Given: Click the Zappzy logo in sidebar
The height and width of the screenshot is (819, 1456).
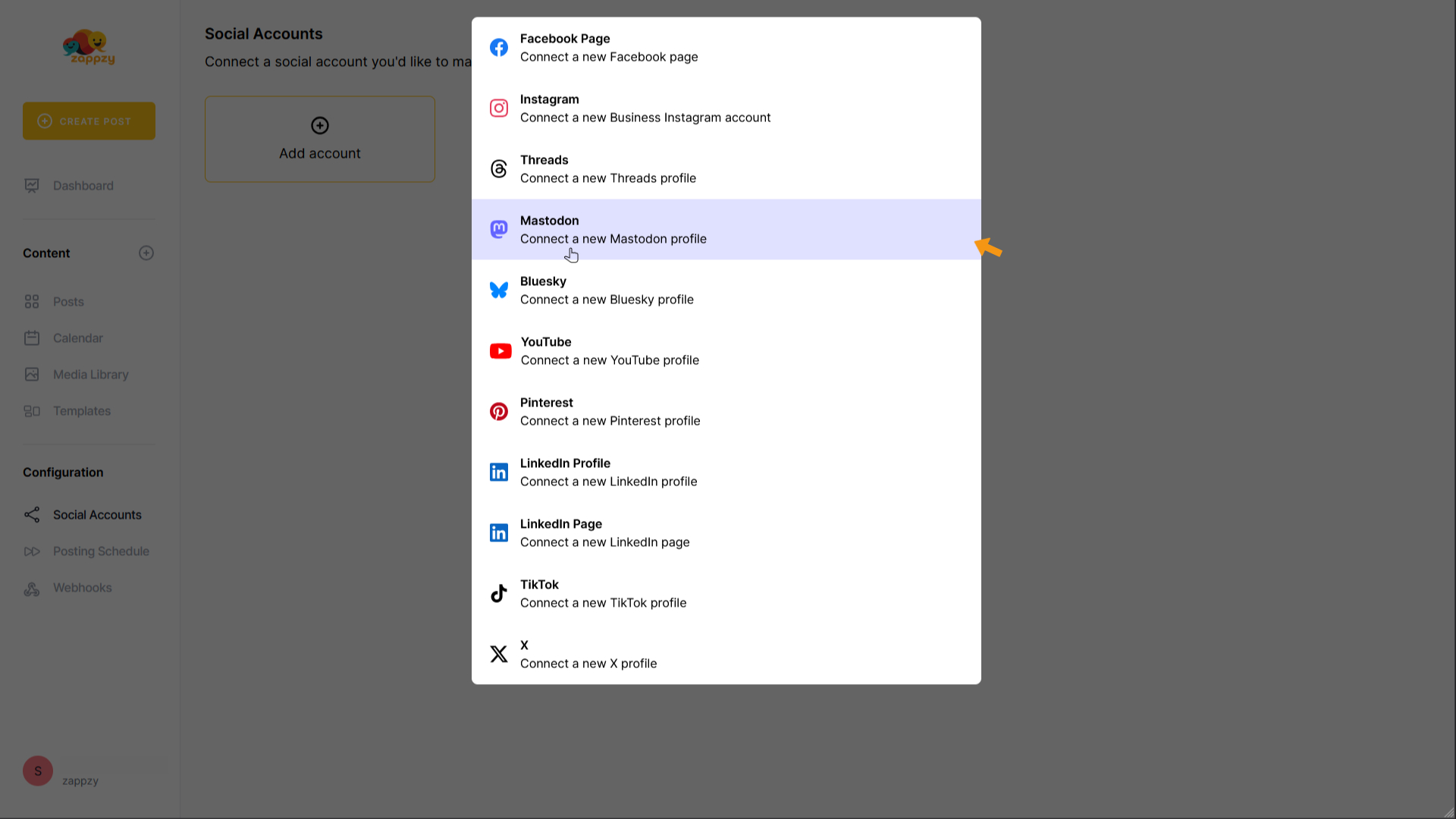Looking at the screenshot, I should click(x=89, y=47).
